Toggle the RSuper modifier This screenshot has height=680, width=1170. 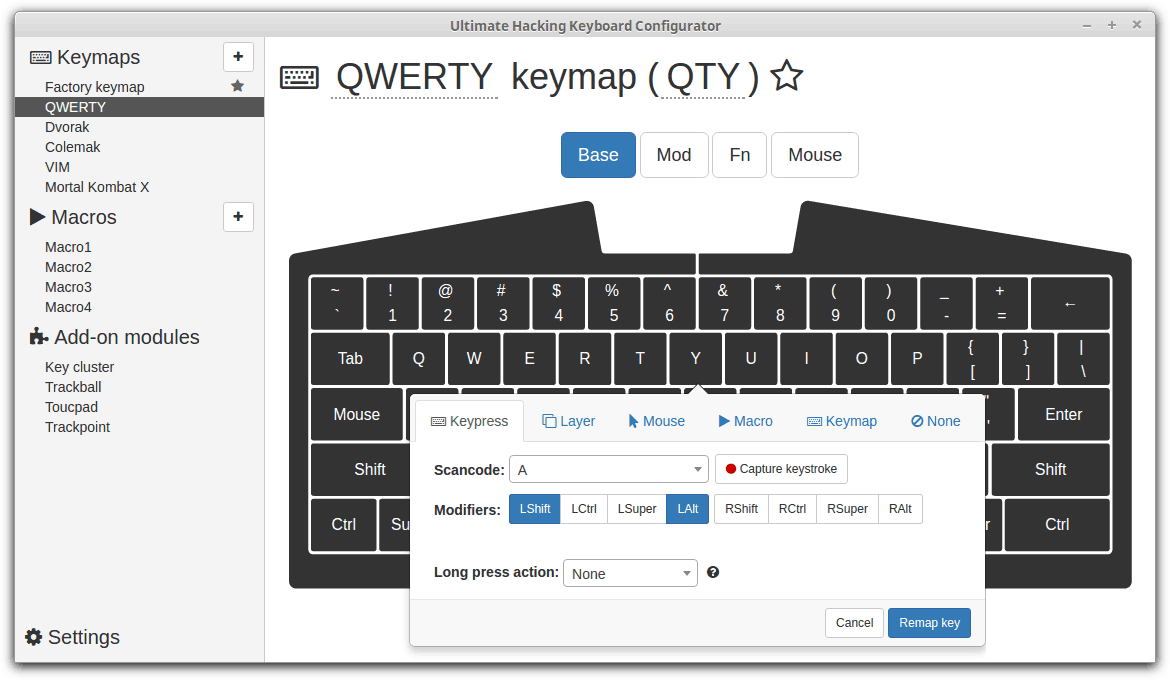click(847, 509)
